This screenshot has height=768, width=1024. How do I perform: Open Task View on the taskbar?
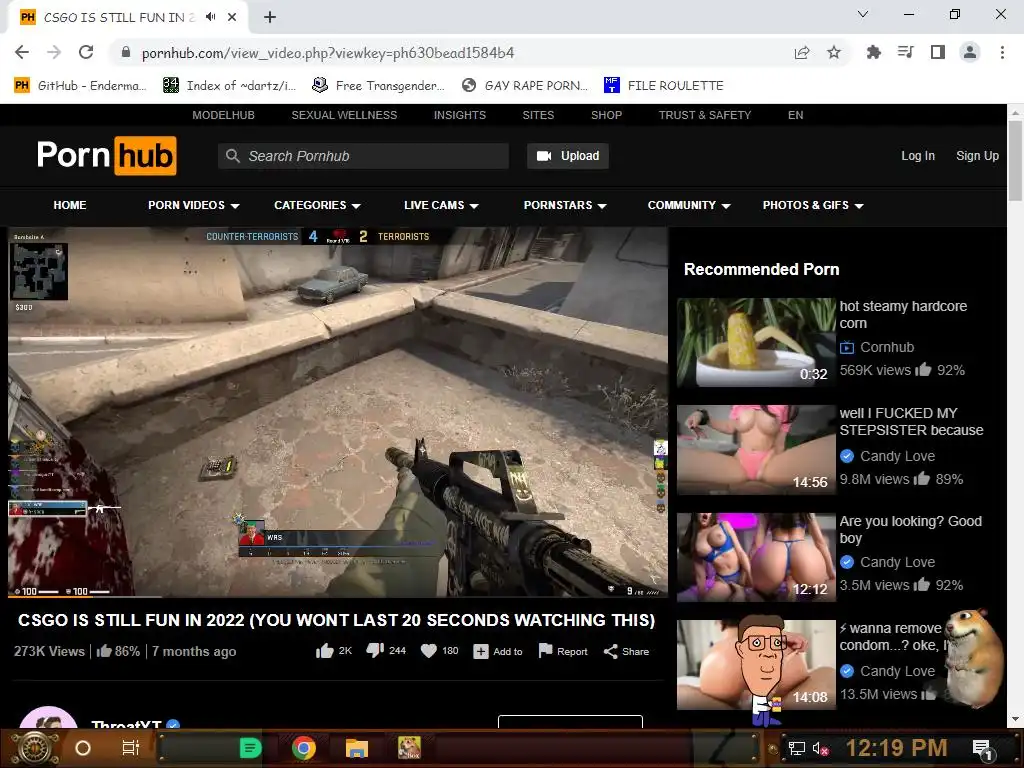point(131,748)
